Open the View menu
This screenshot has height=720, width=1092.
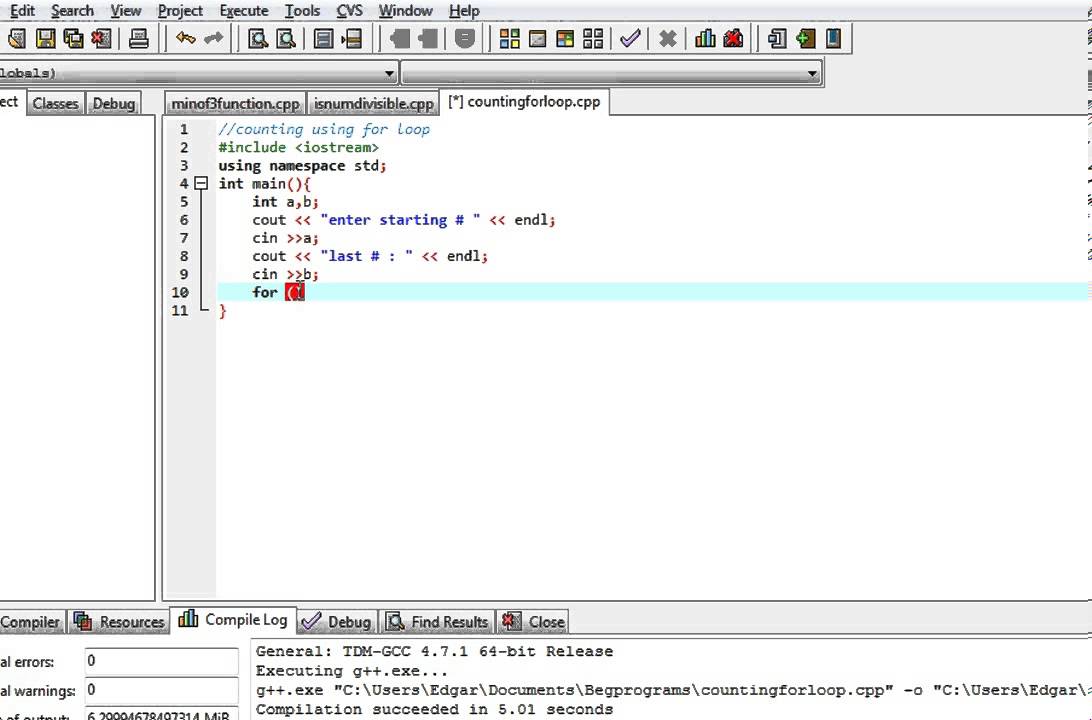tap(125, 10)
